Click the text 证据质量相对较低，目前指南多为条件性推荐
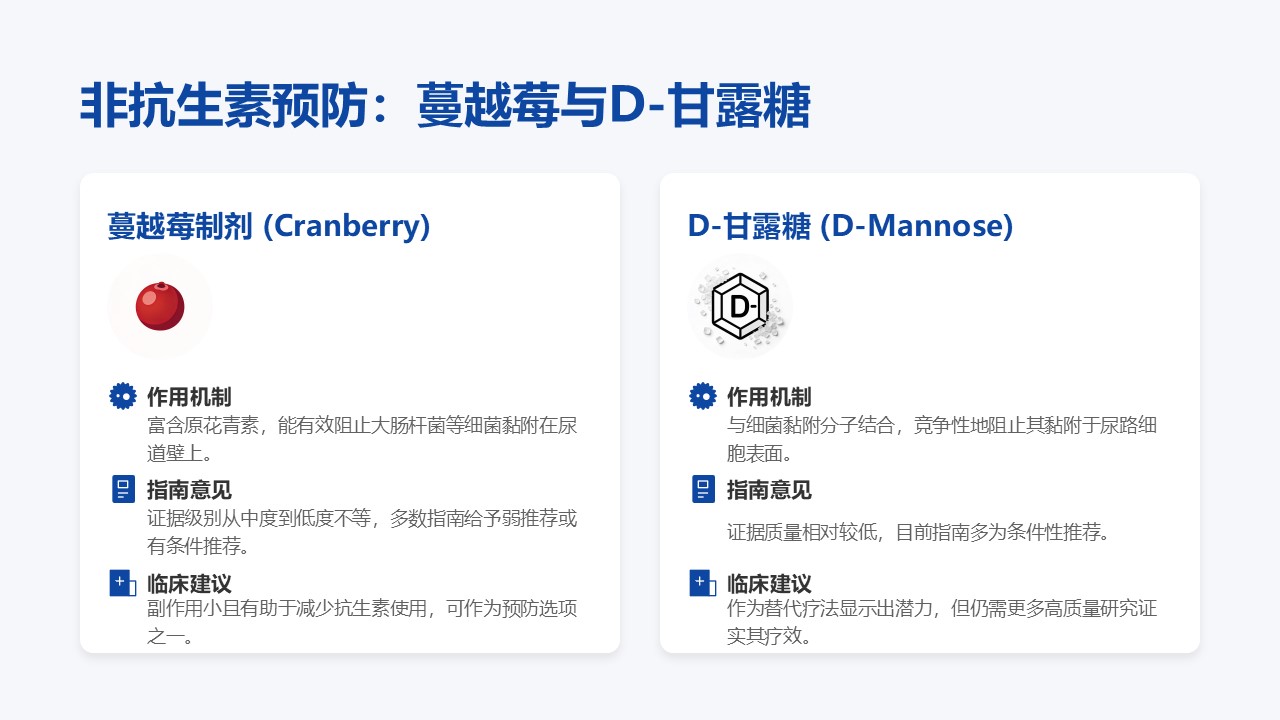1280x720 pixels. [x=919, y=532]
